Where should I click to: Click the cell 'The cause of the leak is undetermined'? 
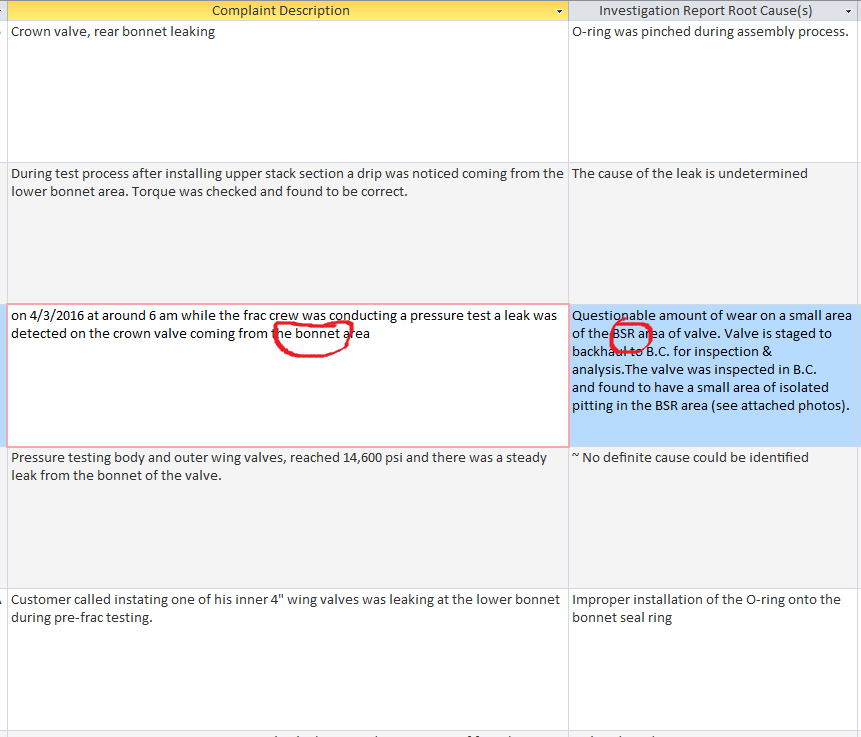[x=714, y=233]
